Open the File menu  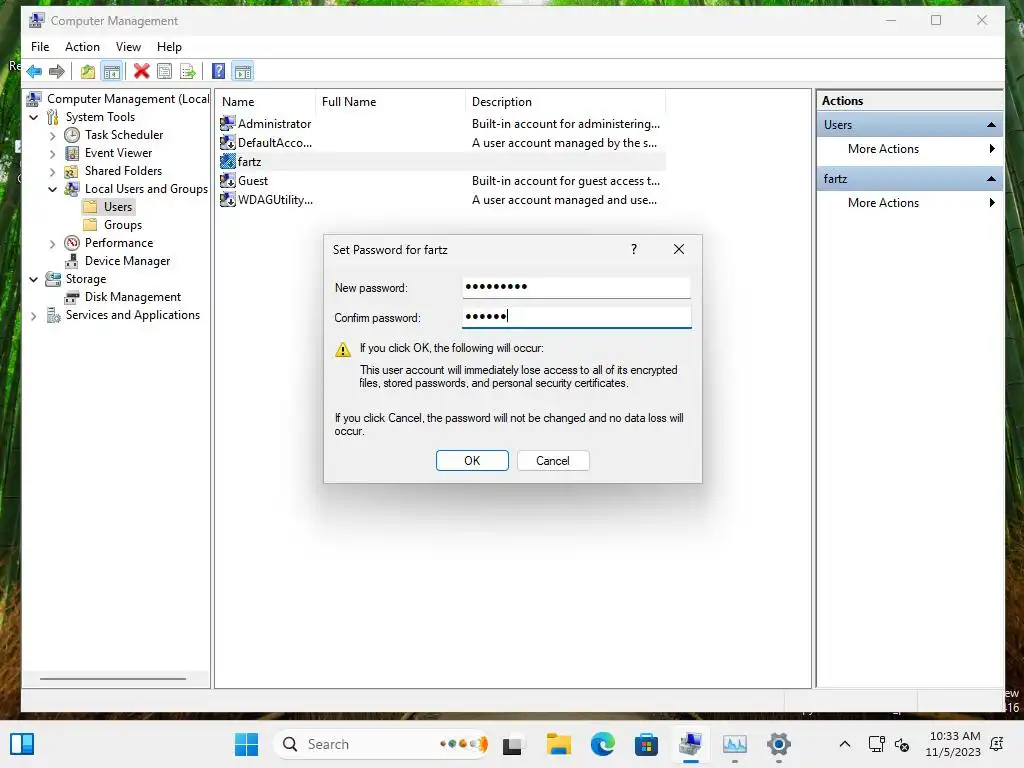pyautogui.click(x=40, y=47)
